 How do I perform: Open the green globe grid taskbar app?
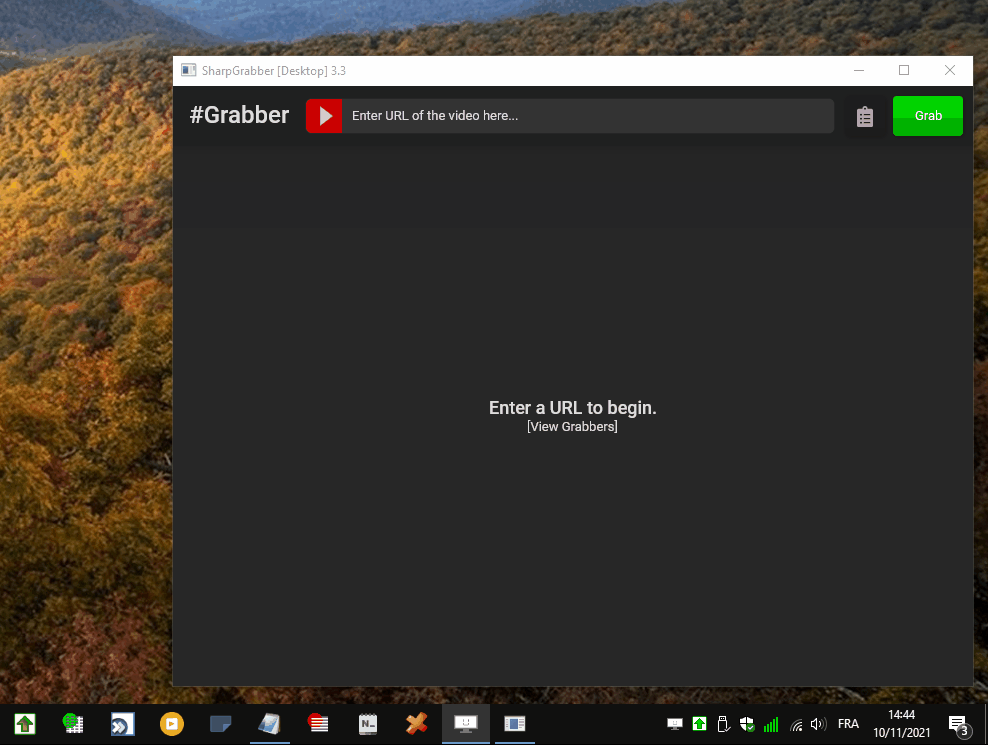click(x=73, y=724)
